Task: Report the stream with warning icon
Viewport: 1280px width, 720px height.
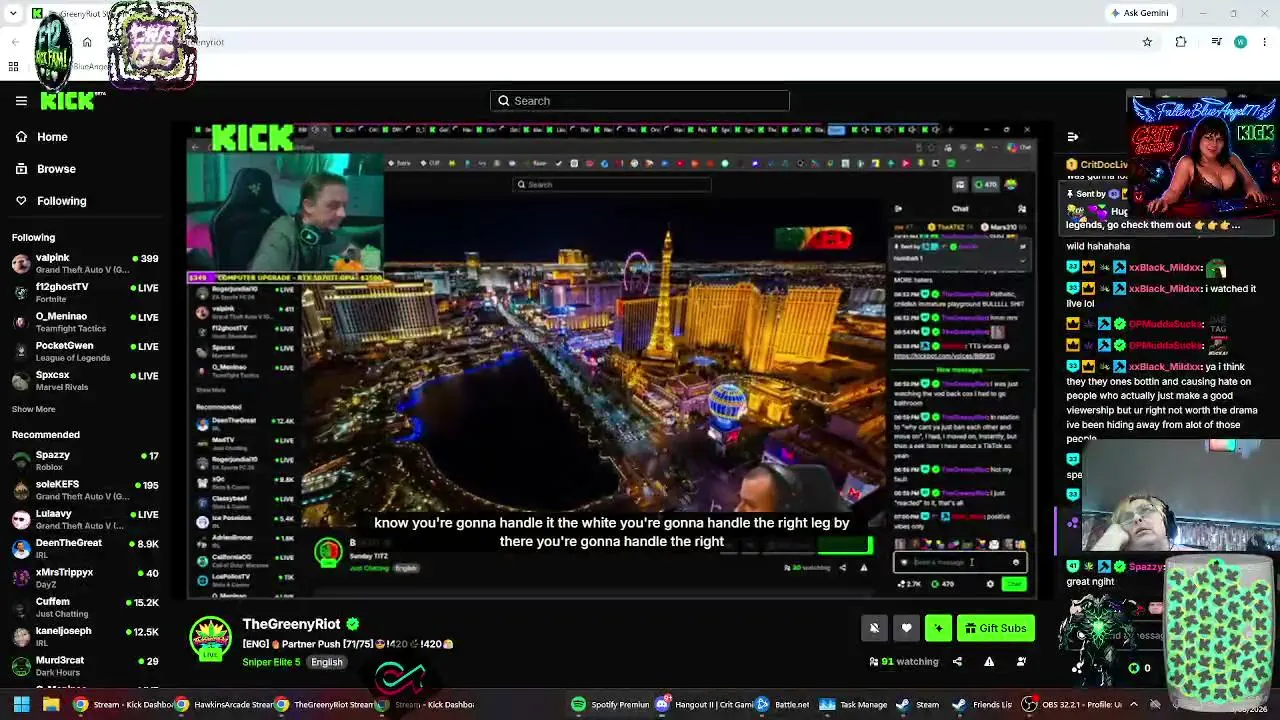Action: coord(989,661)
